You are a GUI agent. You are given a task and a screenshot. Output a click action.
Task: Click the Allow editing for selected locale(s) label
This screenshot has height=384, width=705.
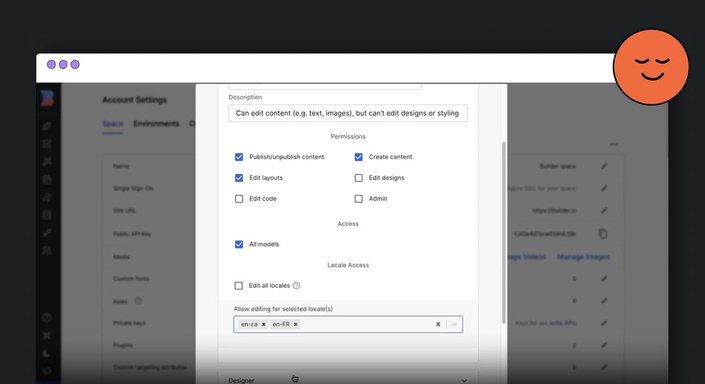pyautogui.click(x=283, y=309)
